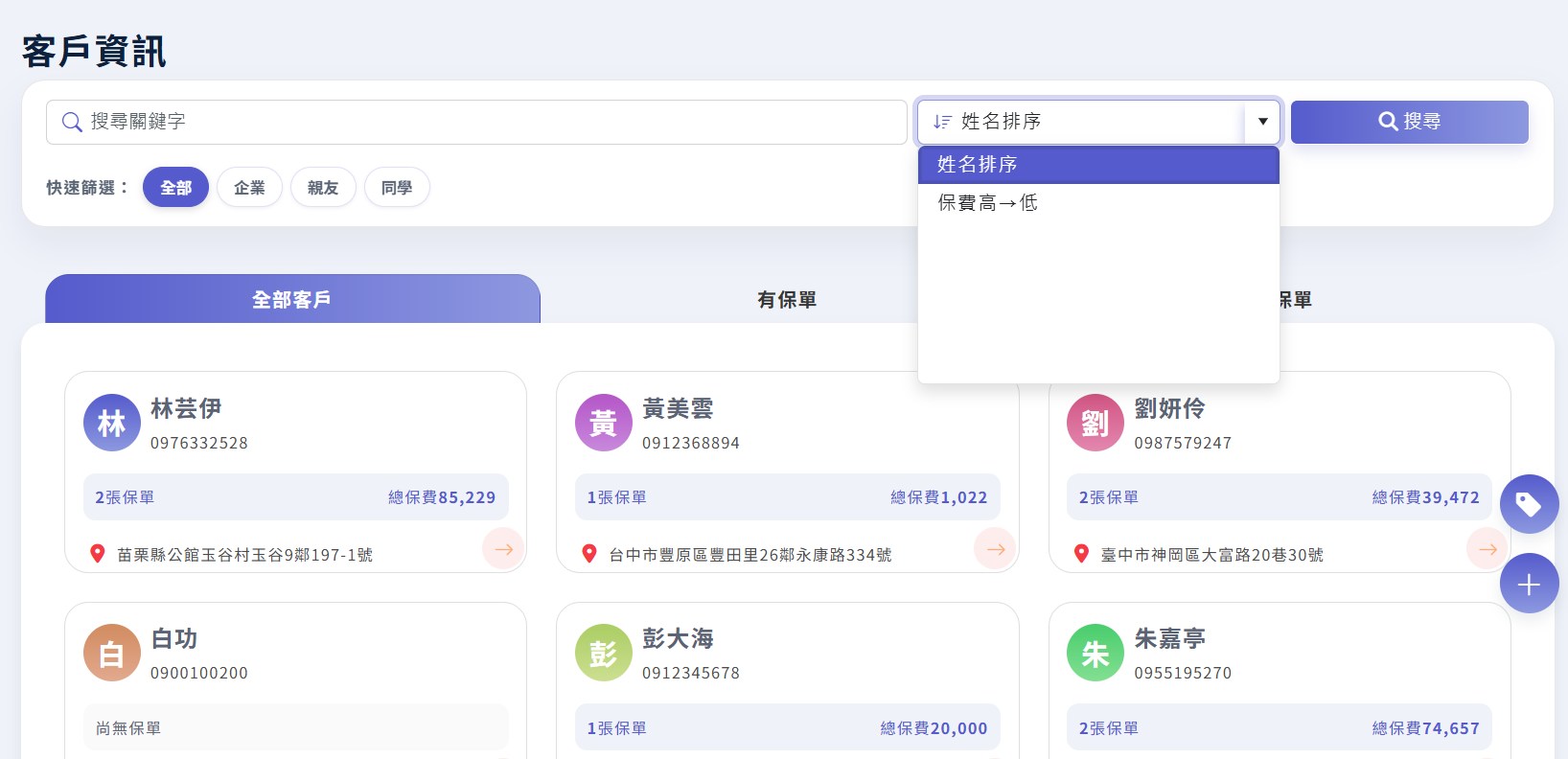Image resolution: width=1568 pixels, height=759 pixels.
Task: Click 總保費1,022 amount
Action: pyautogui.click(x=938, y=497)
